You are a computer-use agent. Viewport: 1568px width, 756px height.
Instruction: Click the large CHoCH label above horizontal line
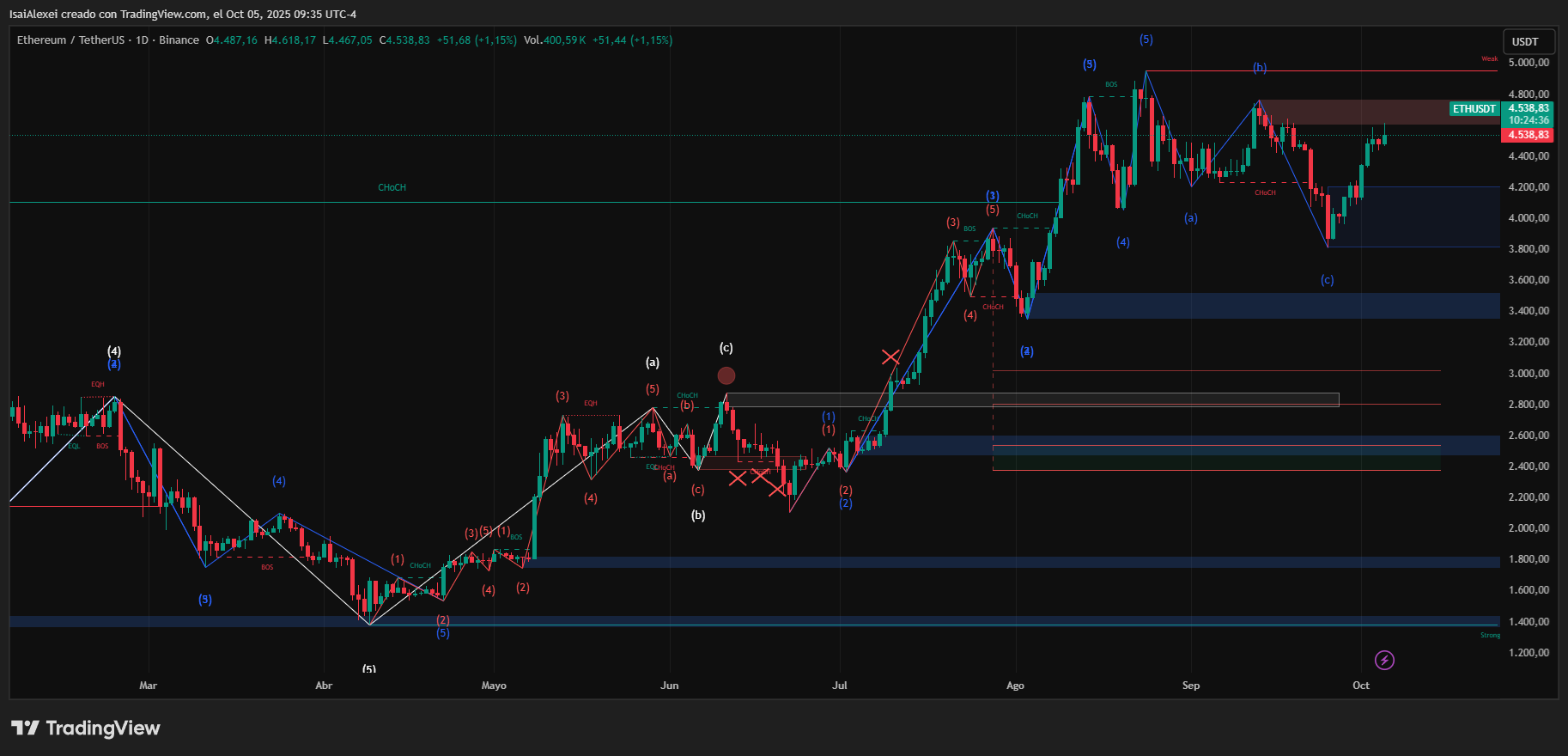(x=392, y=187)
